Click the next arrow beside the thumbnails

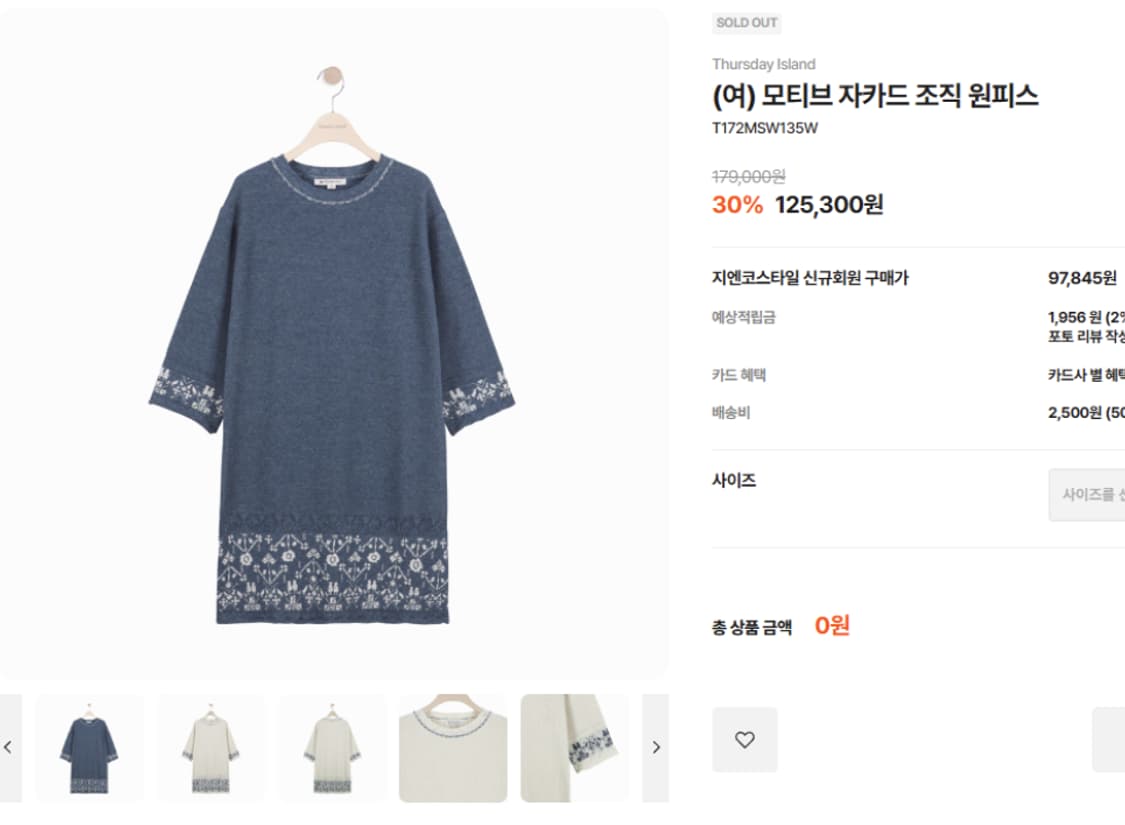(658, 746)
